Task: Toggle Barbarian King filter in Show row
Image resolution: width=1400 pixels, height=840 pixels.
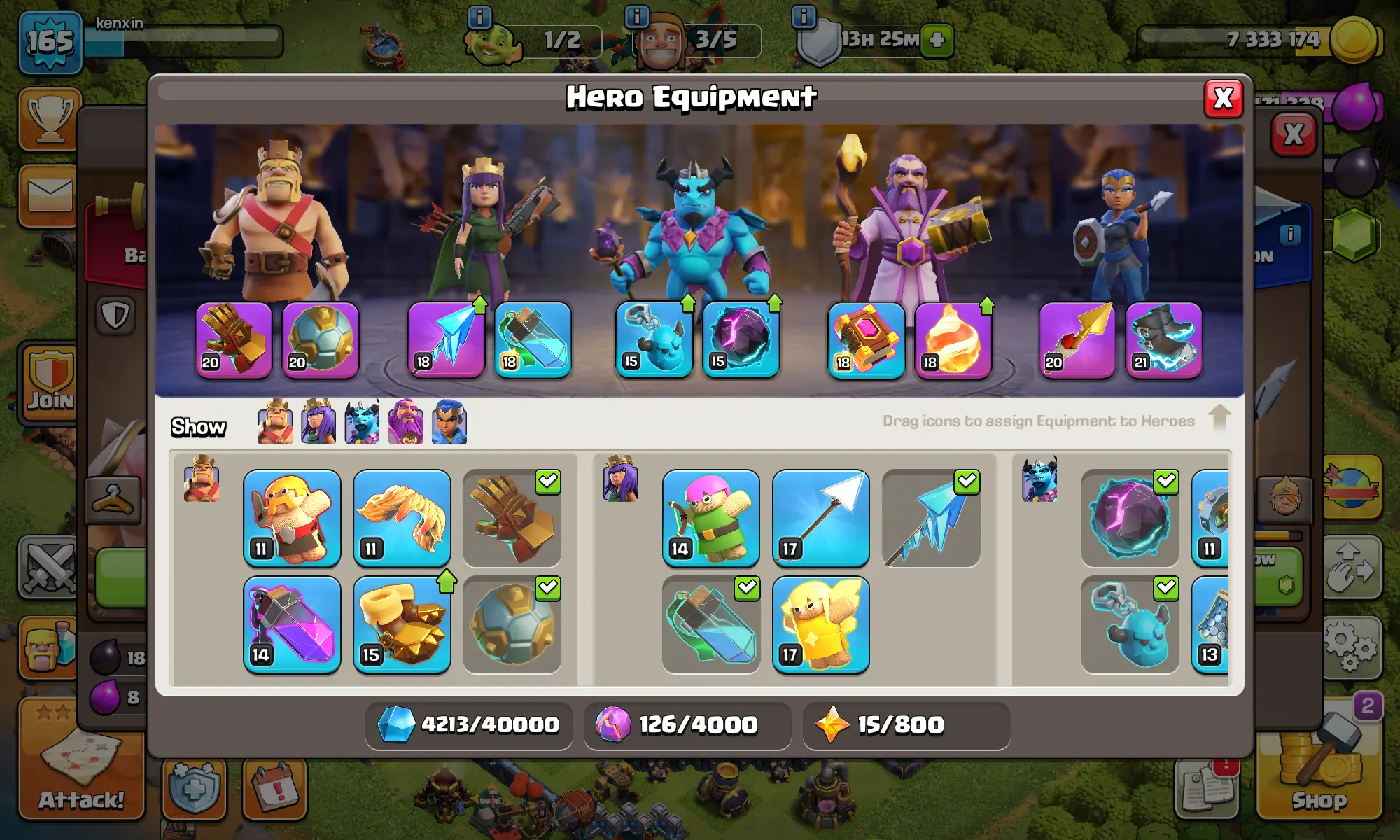Action: pyautogui.click(x=275, y=422)
